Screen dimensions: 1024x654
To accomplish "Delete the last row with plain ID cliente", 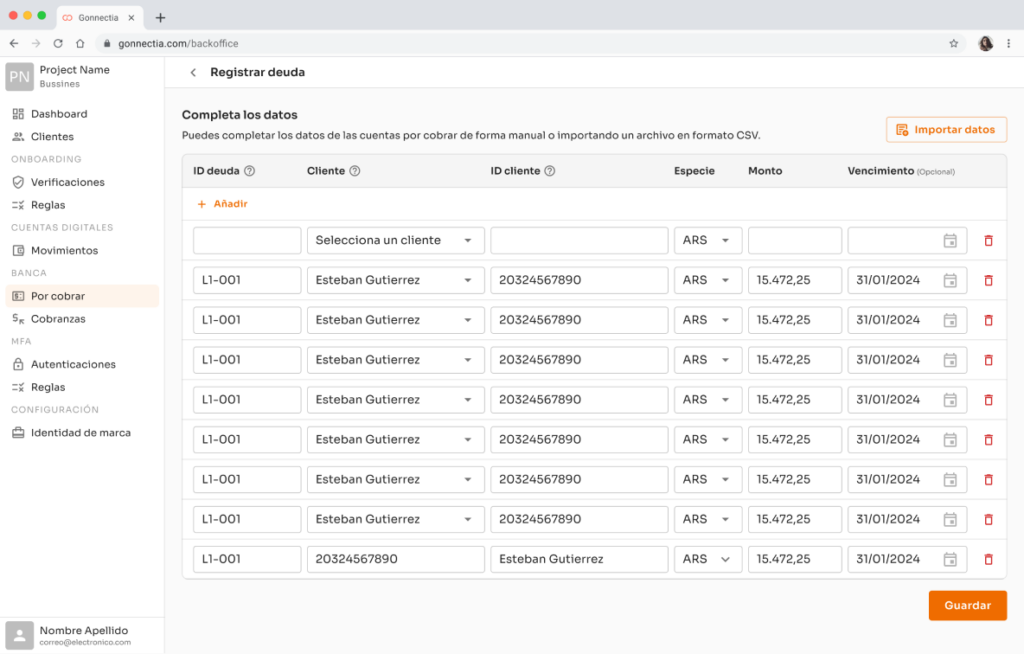I will click(x=988, y=559).
